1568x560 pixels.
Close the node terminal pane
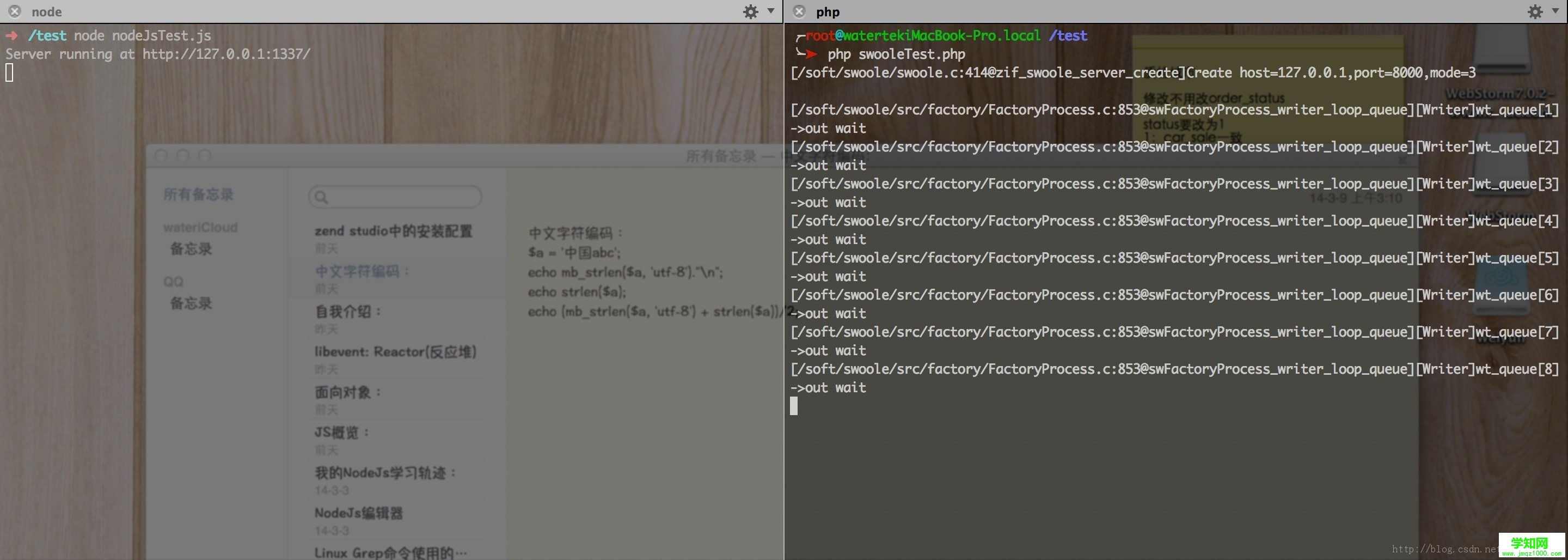(15, 11)
